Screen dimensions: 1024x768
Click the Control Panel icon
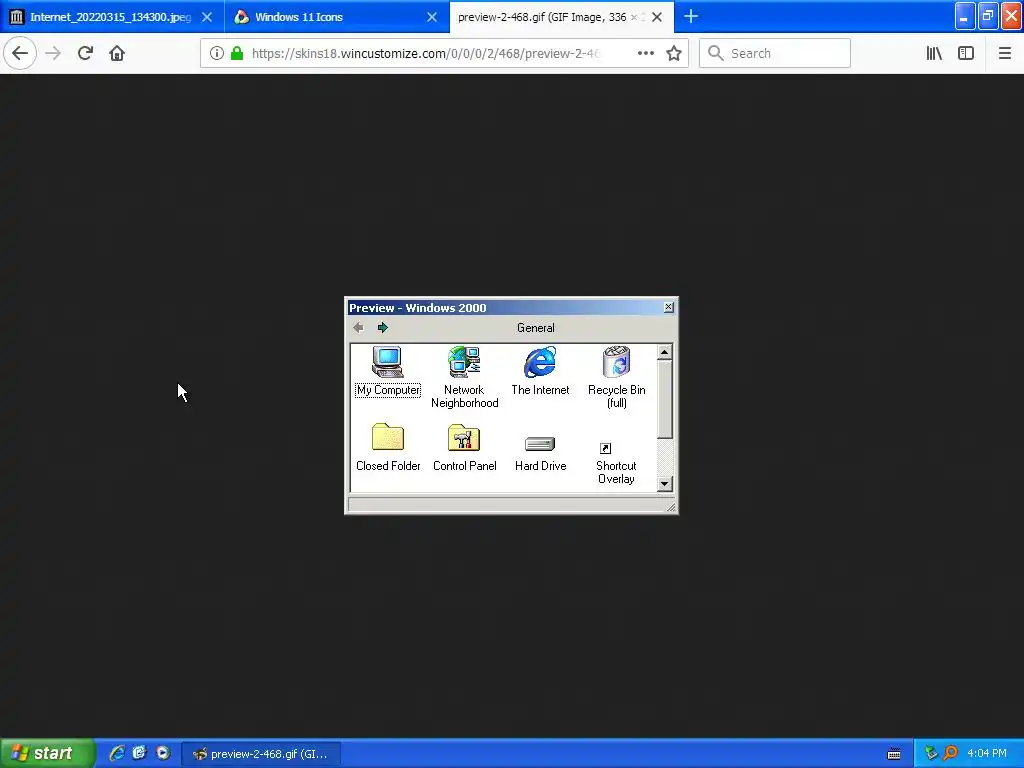pos(464,438)
